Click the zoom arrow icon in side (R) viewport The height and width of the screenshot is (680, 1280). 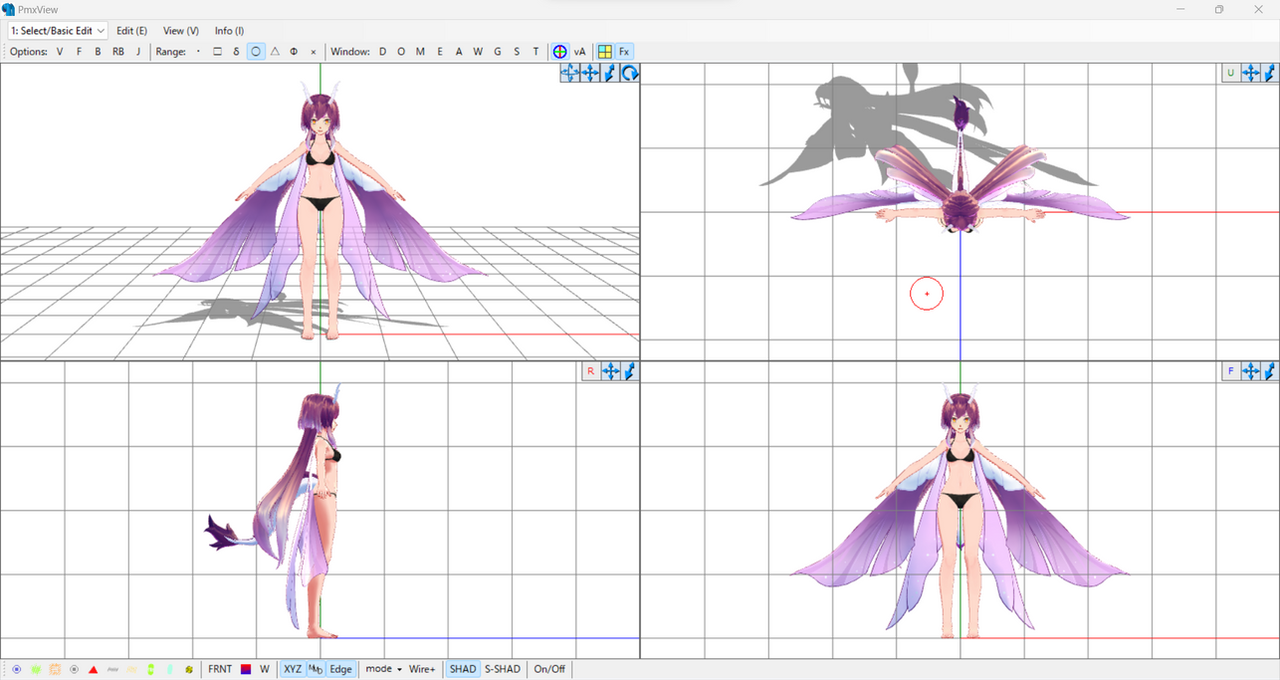(630, 371)
